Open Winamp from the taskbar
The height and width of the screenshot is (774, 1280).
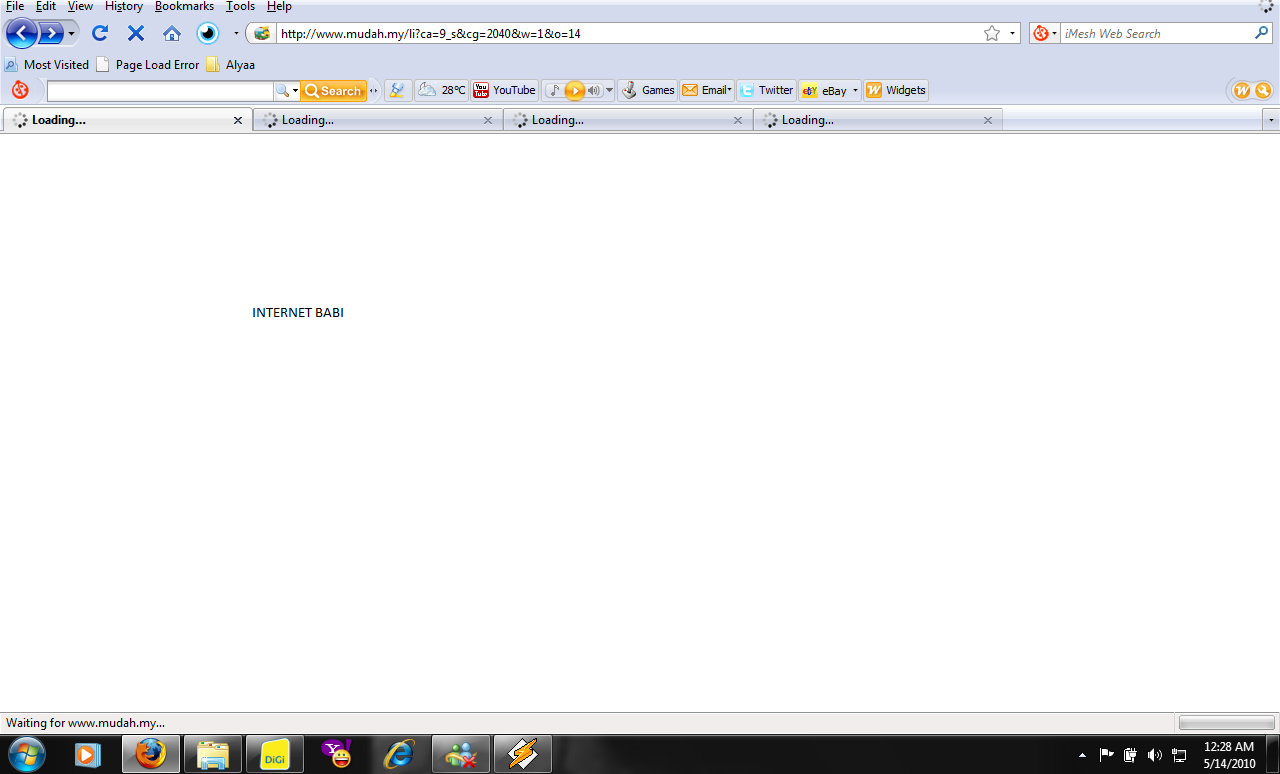point(522,754)
